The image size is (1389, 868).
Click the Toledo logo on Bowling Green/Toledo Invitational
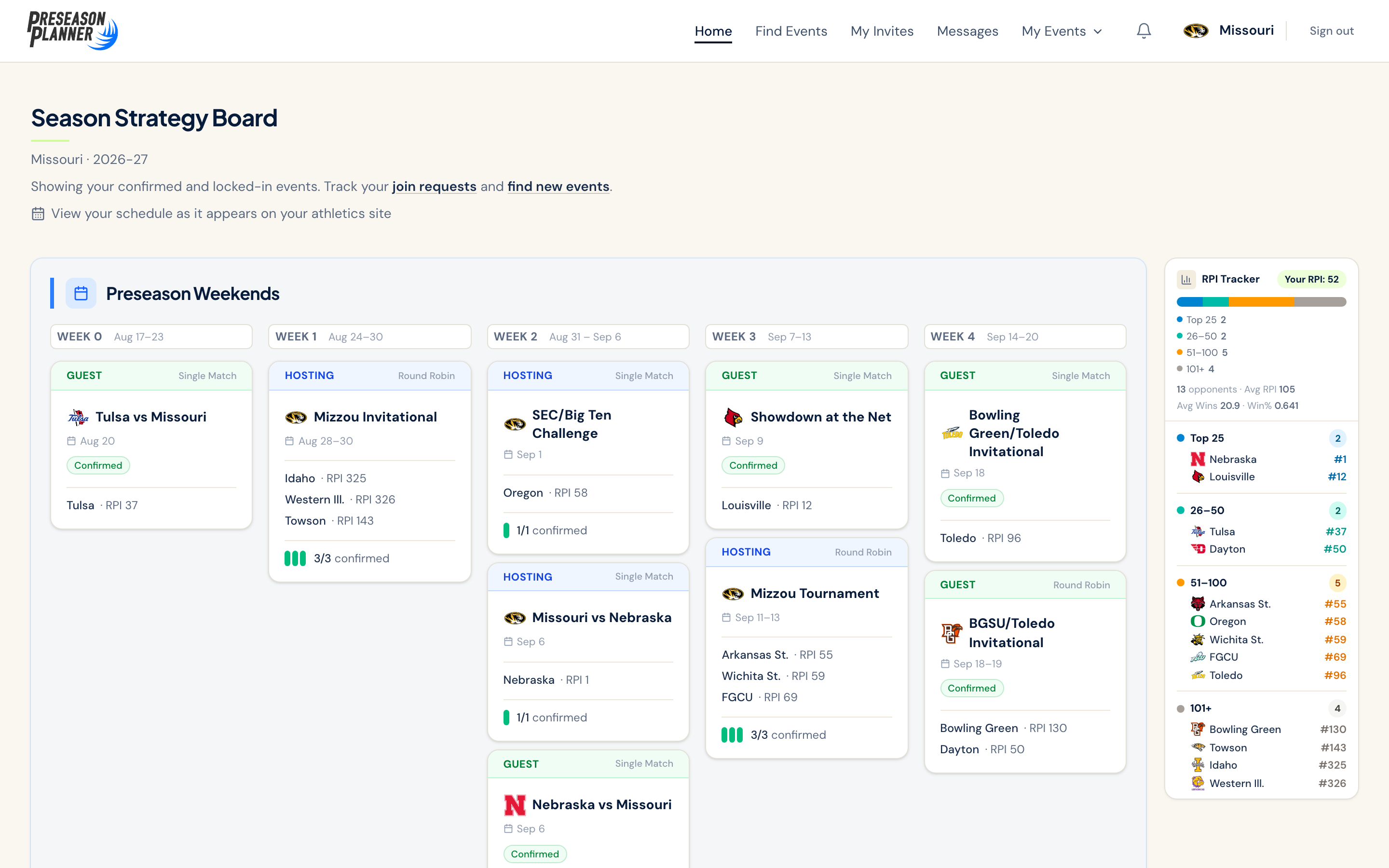tap(952, 434)
